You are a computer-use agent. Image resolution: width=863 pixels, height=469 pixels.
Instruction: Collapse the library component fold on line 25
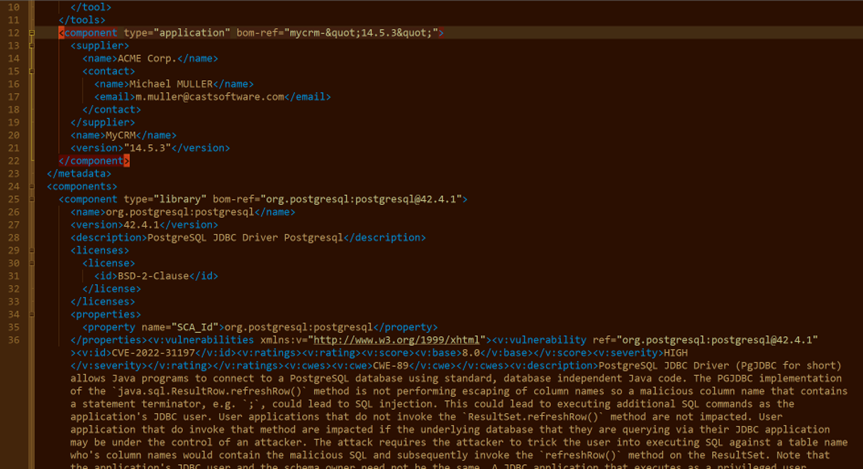click(x=33, y=199)
